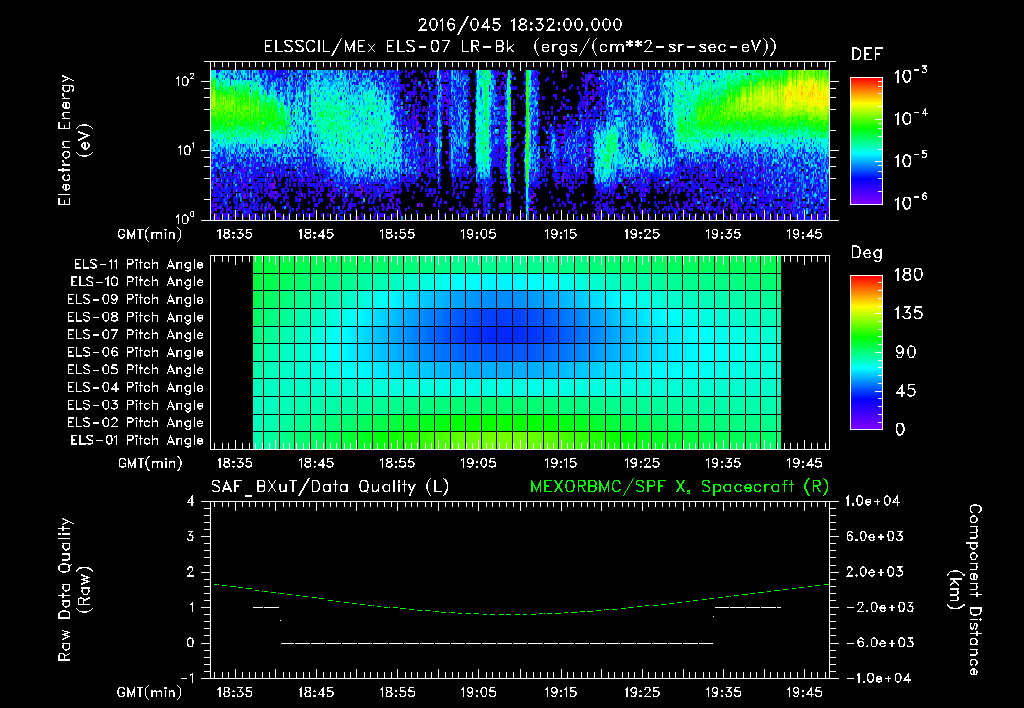Click the 10⁻⁶ value on DEF scale
The width and height of the screenshot is (1024, 708).
coord(910,202)
